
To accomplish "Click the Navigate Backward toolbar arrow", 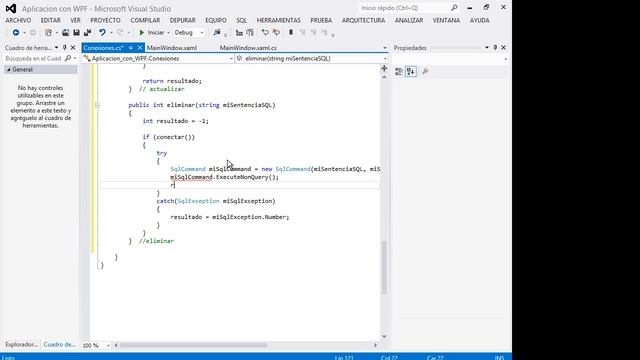I will click(16, 32).
